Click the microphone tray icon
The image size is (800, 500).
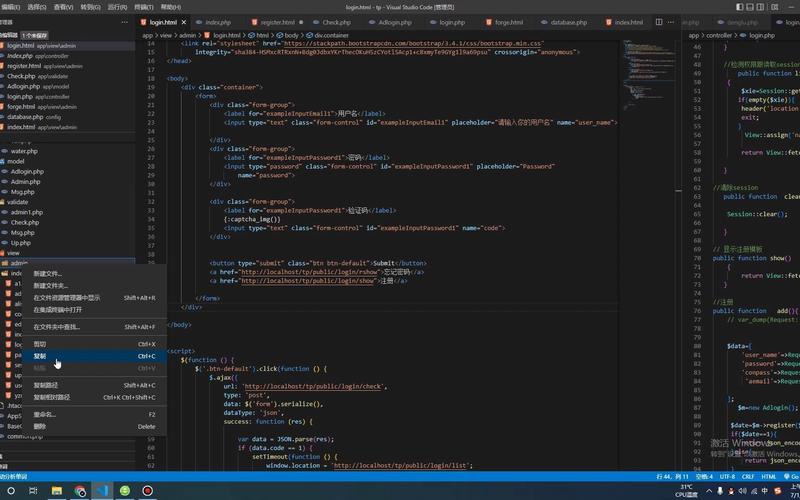coord(720,491)
